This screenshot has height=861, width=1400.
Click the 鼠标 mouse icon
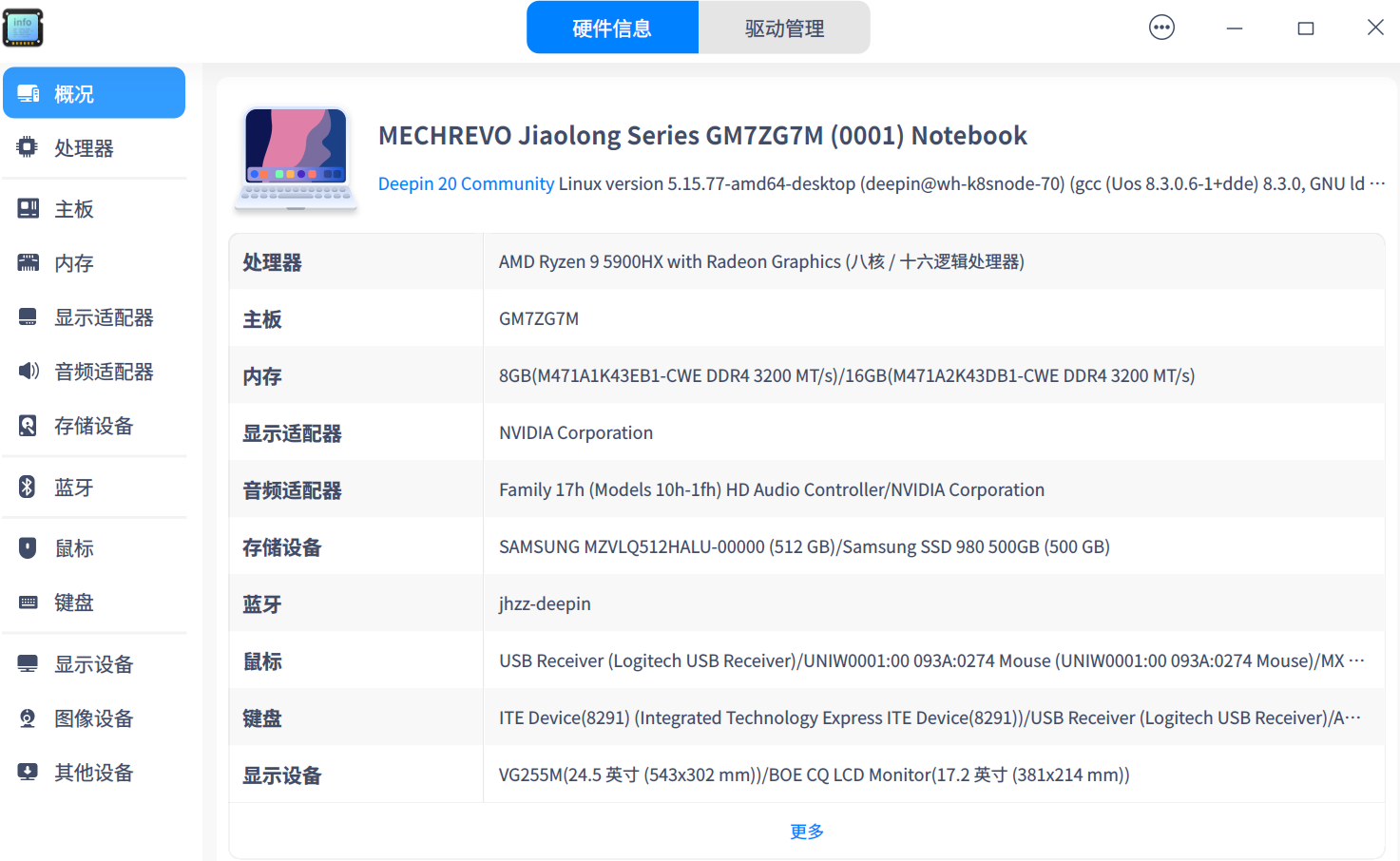tap(28, 547)
